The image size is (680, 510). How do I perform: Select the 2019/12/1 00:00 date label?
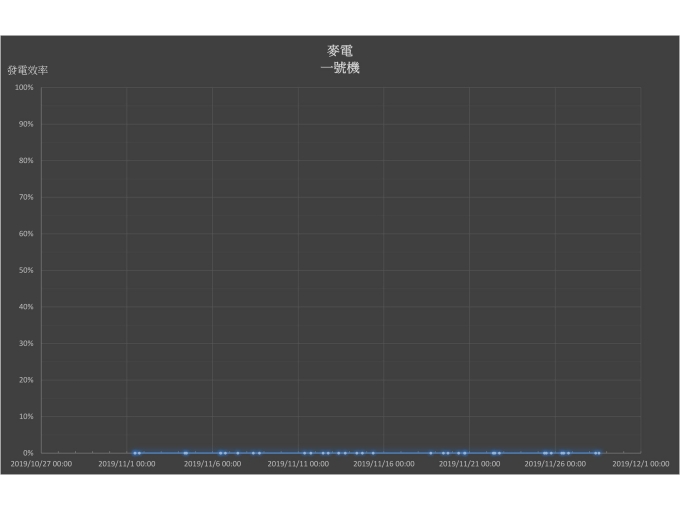click(640, 464)
